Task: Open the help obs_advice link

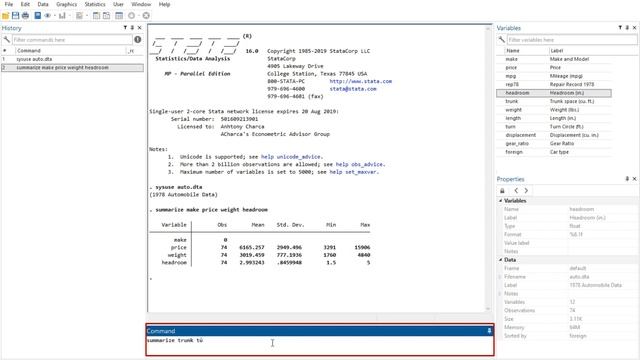Action: (x=360, y=164)
